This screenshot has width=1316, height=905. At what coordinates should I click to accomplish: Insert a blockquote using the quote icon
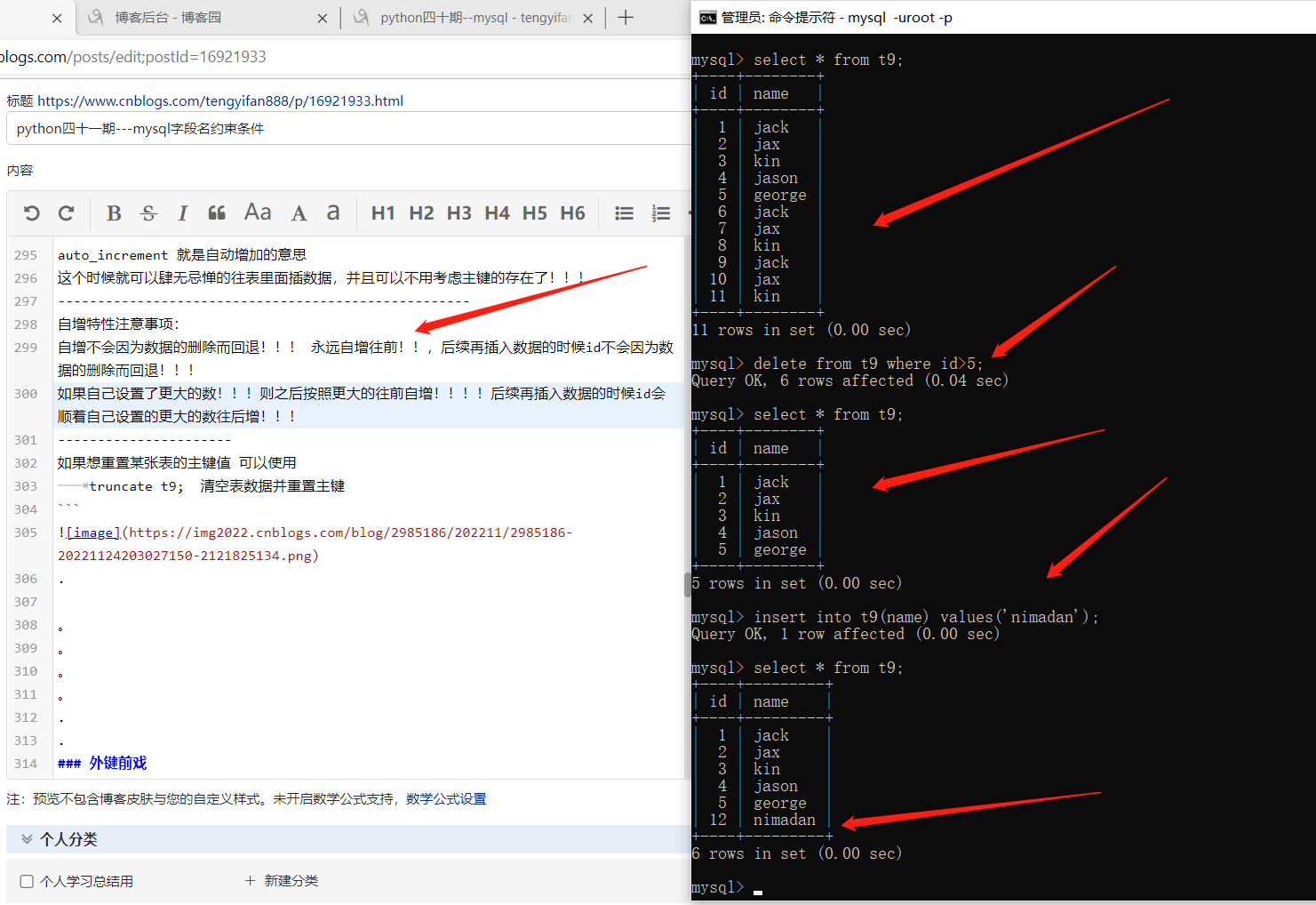[x=217, y=213]
